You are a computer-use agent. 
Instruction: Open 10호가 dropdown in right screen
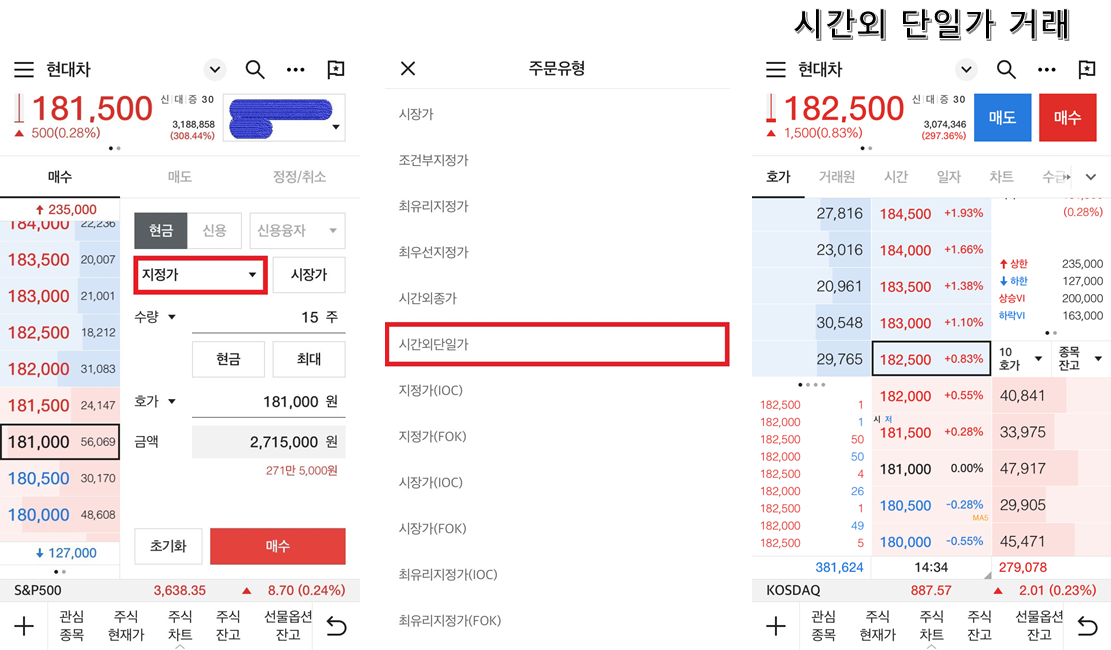click(1021, 359)
